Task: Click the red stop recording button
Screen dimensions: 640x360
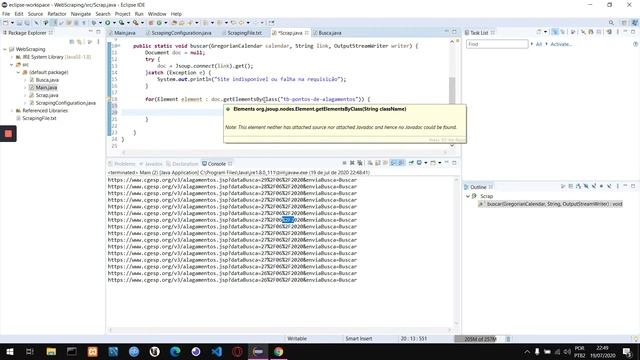Action: tap(8, 133)
